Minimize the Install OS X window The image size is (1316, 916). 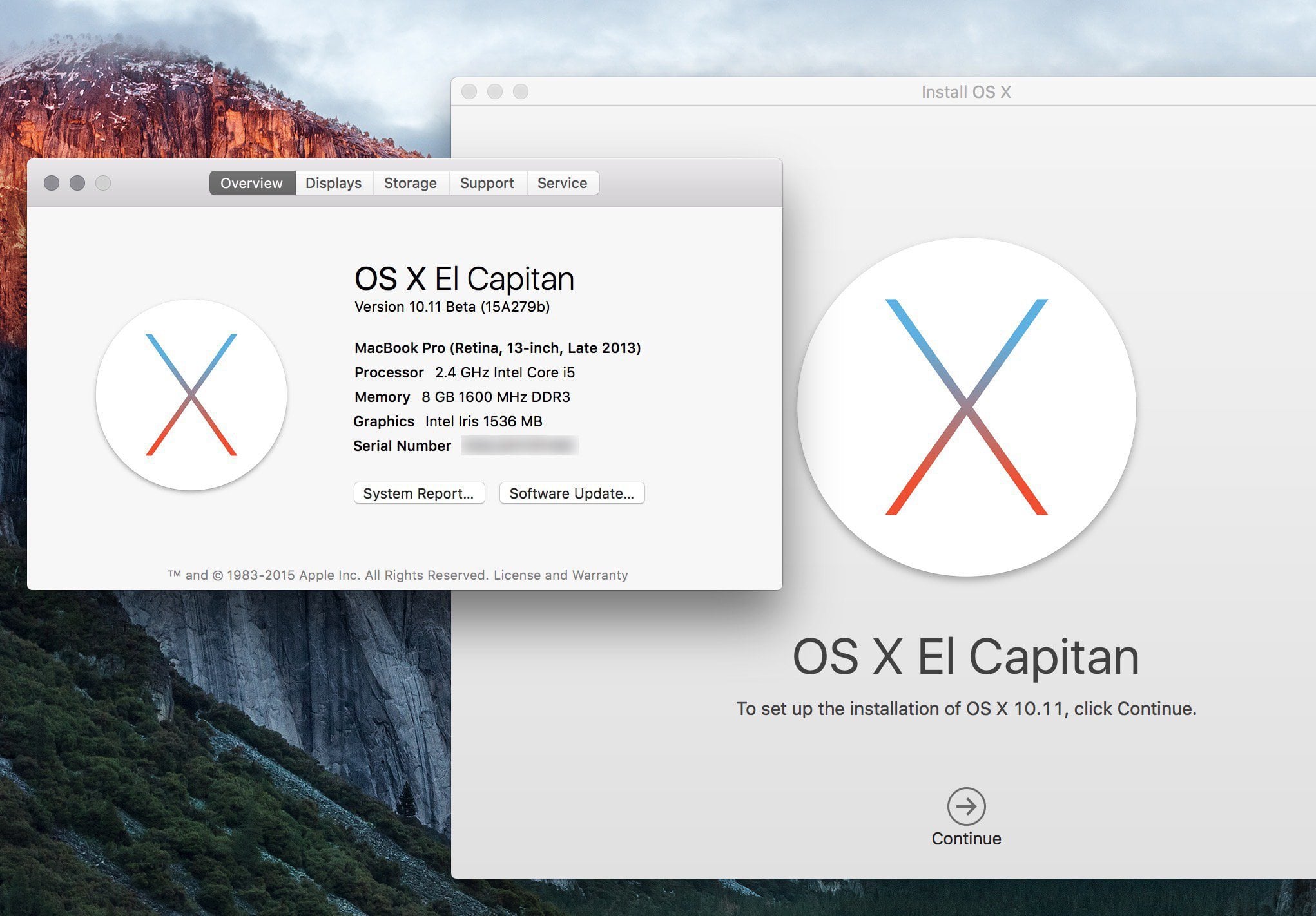click(x=495, y=91)
